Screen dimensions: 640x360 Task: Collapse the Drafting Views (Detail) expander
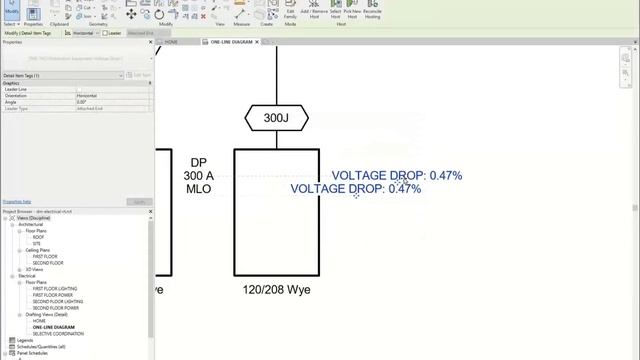click(20, 315)
